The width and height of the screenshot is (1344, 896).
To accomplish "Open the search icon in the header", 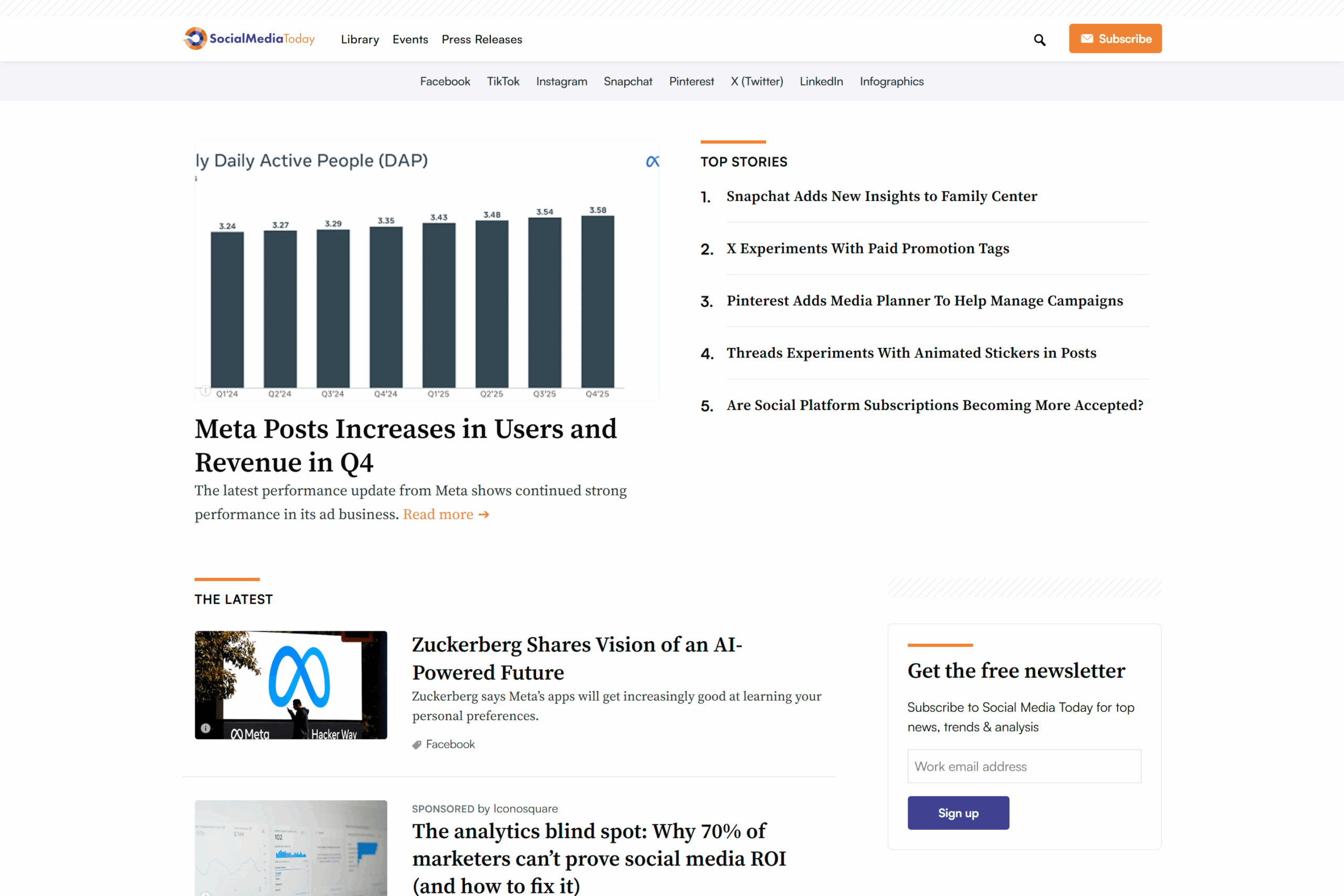I will pos(1039,39).
